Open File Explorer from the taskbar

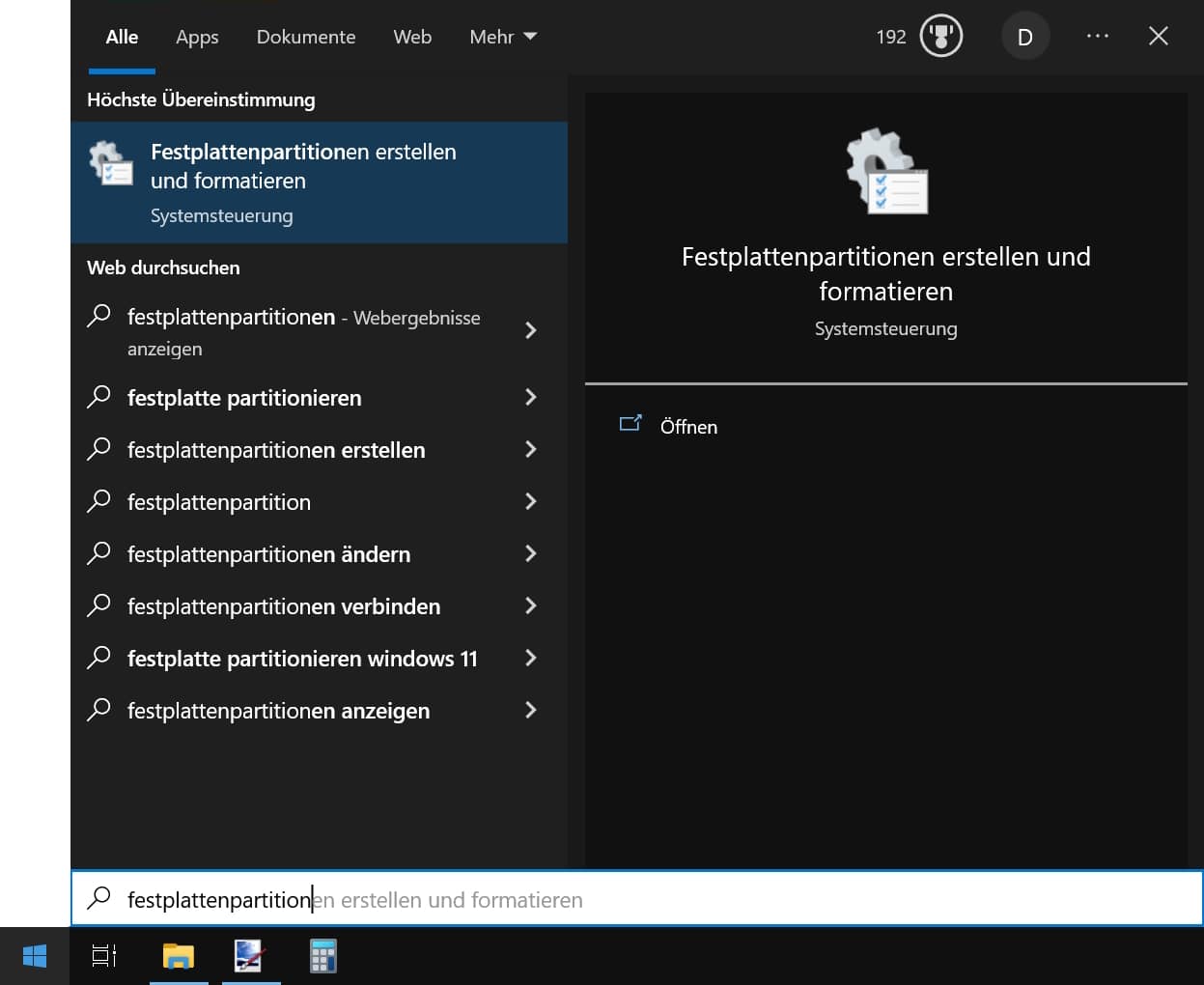[x=179, y=956]
